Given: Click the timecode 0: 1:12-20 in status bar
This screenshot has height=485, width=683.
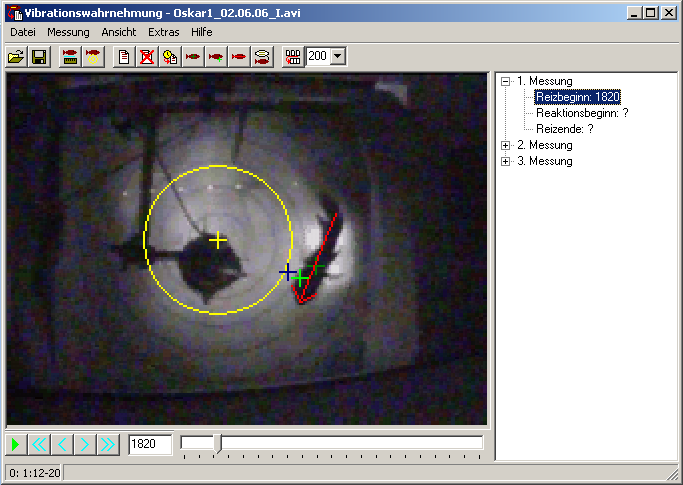Looking at the screenshot, I should pos(34,473).
